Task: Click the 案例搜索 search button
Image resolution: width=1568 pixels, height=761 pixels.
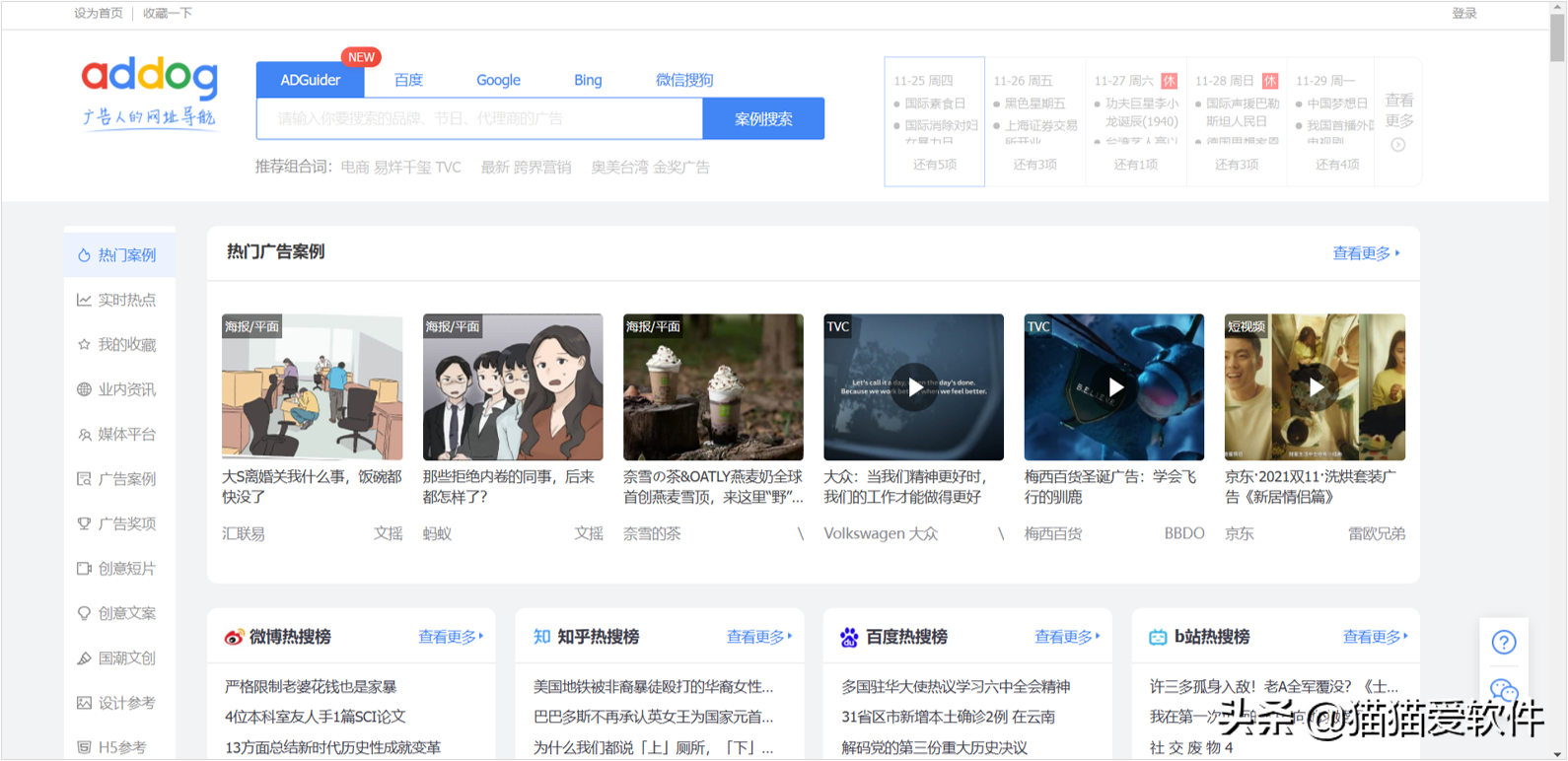Action: [x=763, y=118]
